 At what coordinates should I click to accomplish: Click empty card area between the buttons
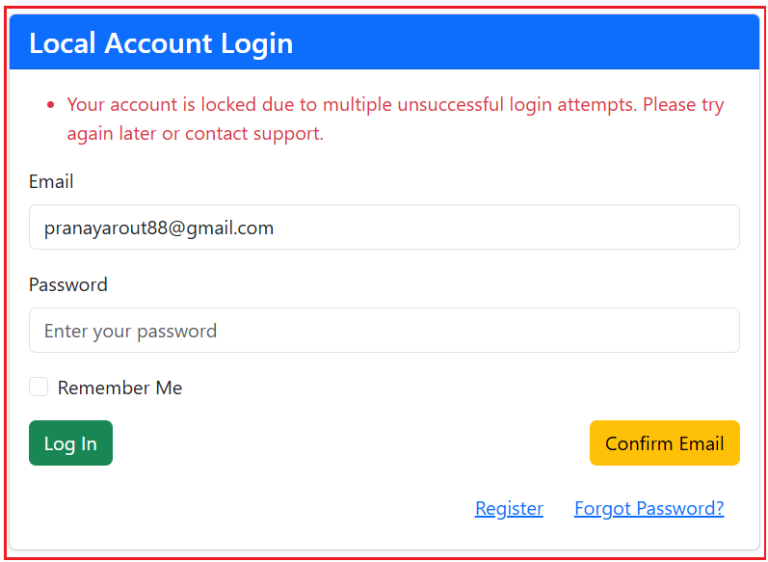351,443
